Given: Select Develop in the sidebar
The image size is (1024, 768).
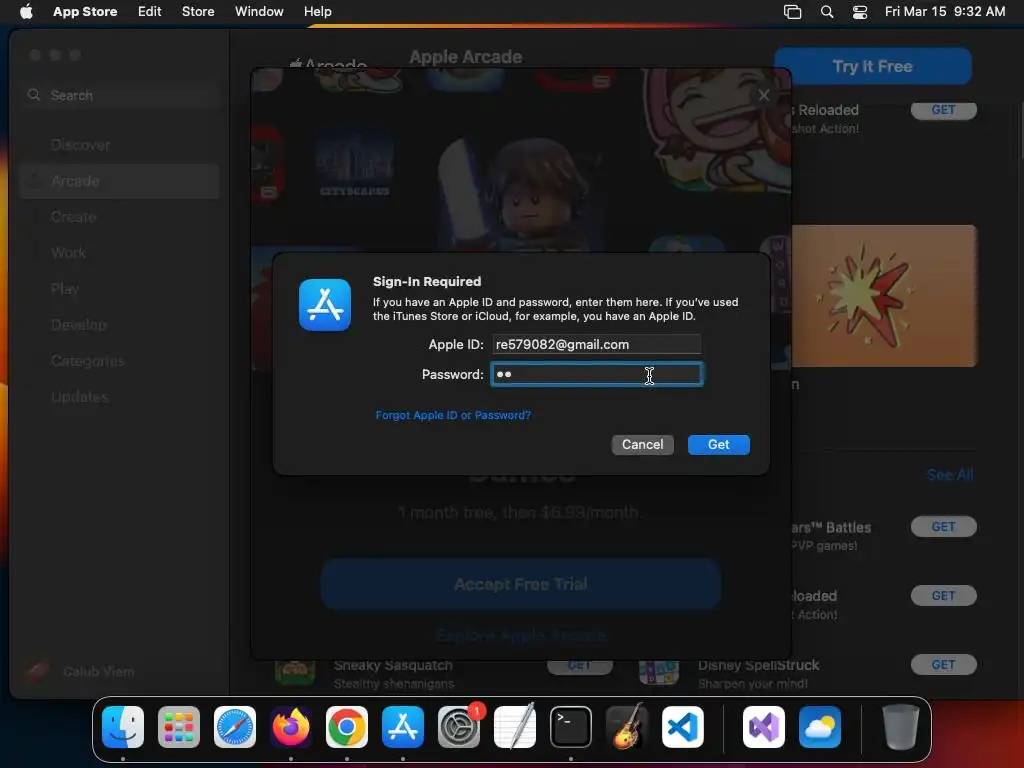Looking at the screenshot, I should [120, 325].
